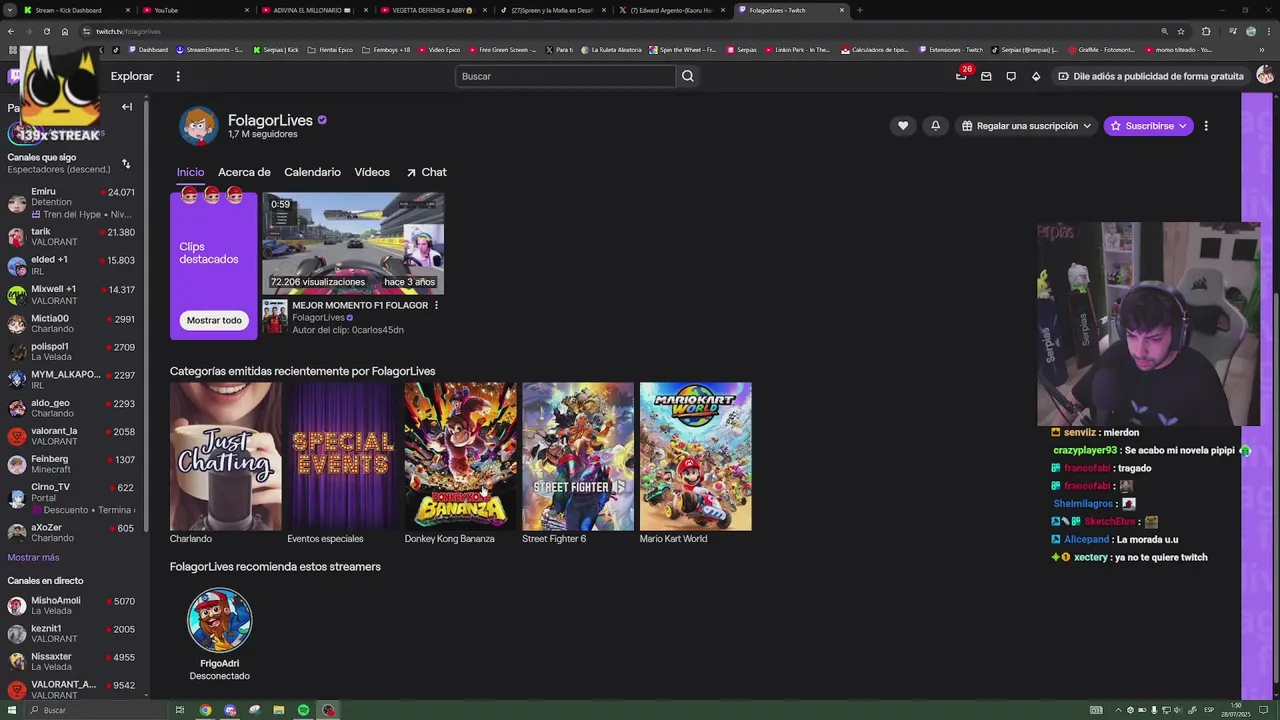The height and width of the screenshot is (720, 1280).
Task: Switch to the YouTube browser tab
Action: pyautogui.click(x=193, y=10)
